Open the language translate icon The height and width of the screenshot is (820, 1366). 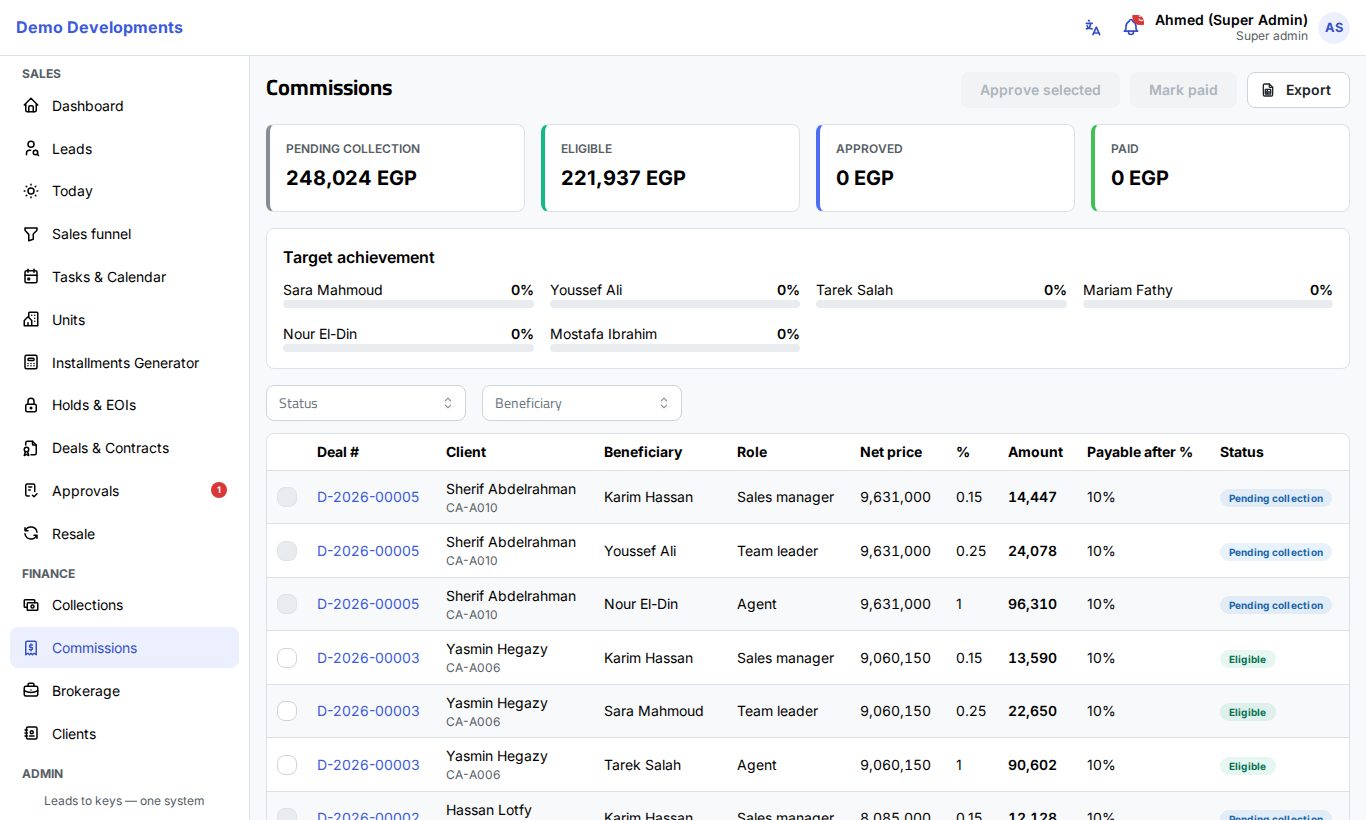(1093, 28)
